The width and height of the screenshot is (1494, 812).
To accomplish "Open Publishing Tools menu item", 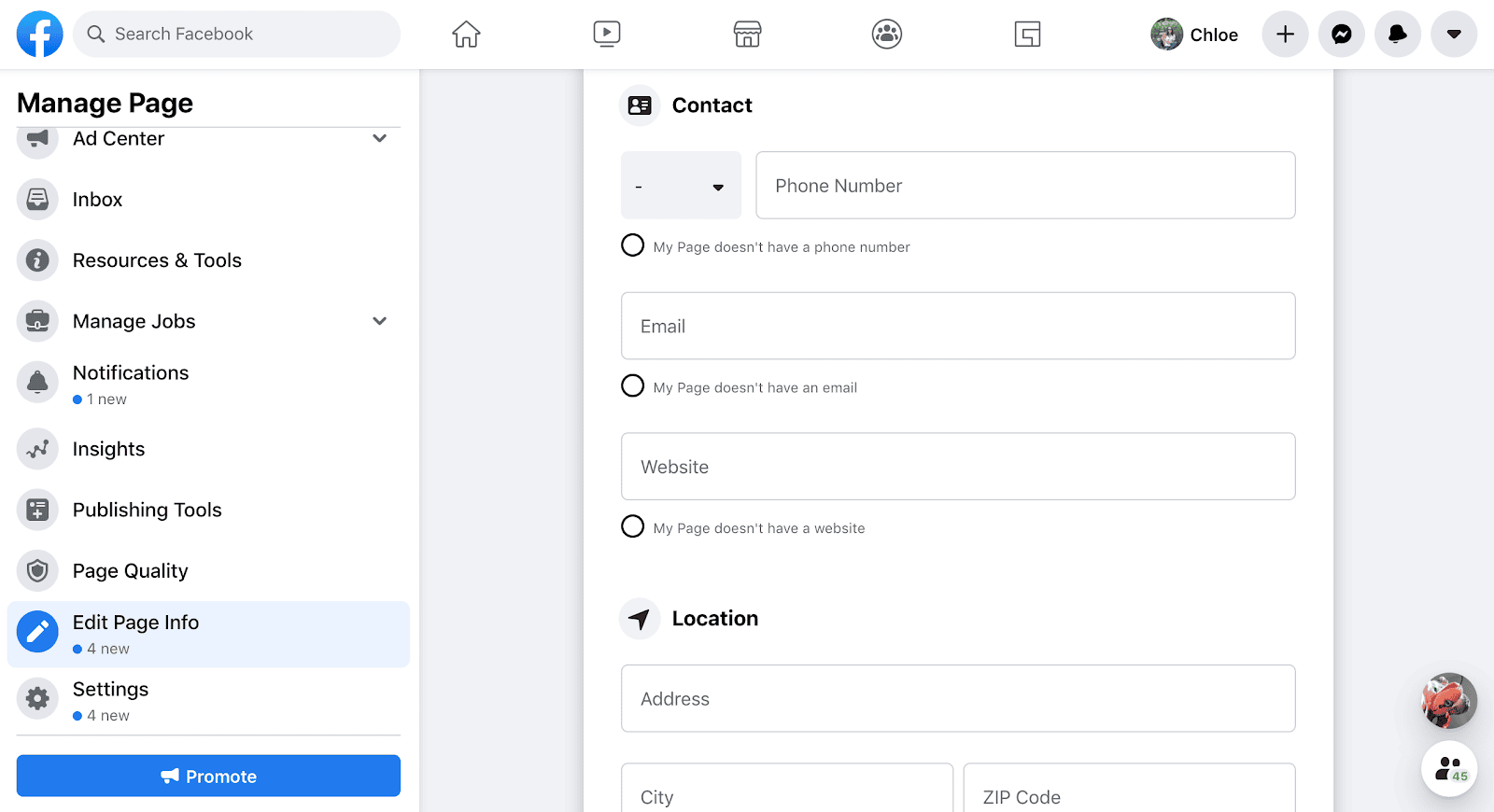I will point(208,510).
